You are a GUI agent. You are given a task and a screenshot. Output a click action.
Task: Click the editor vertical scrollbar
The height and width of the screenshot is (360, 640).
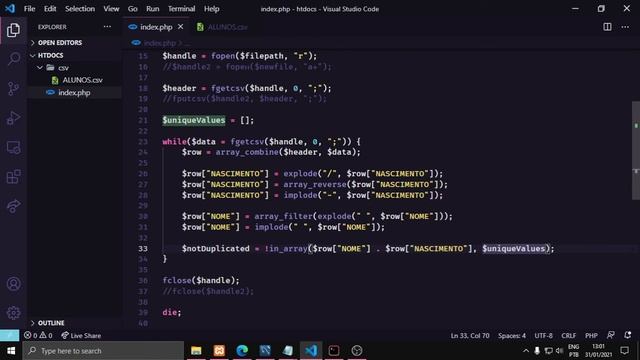pos(636,150)
